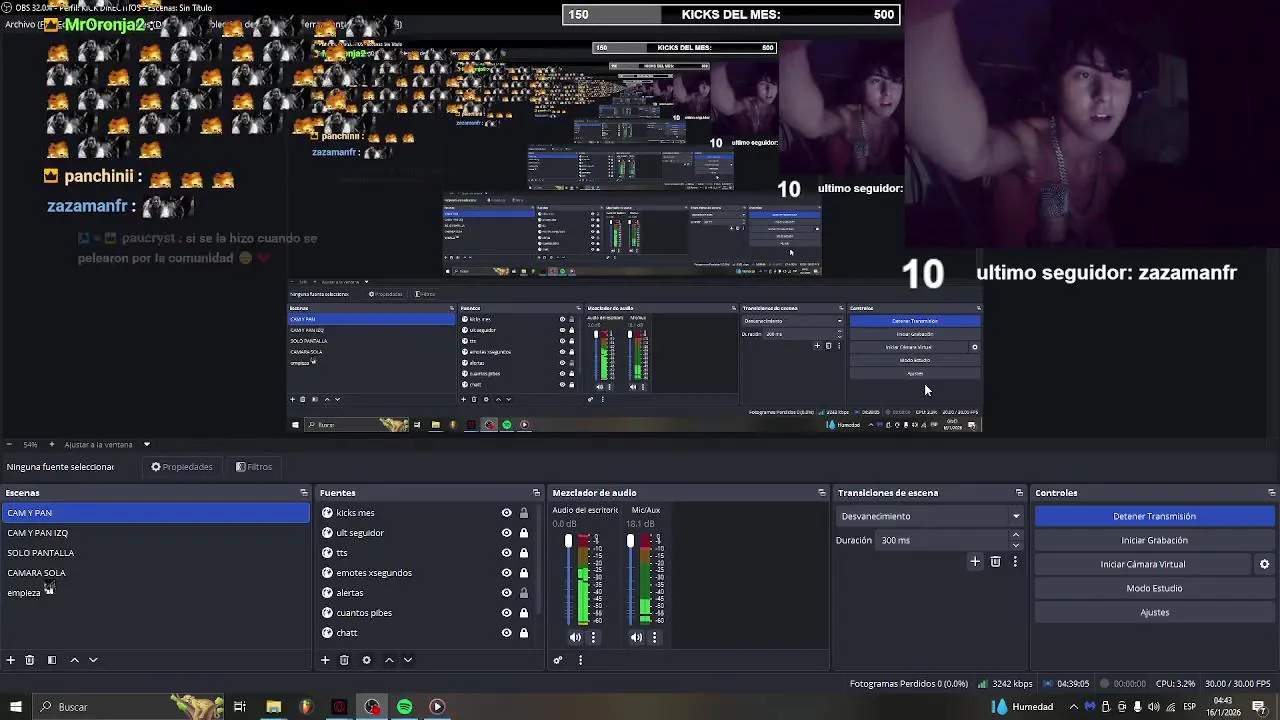
Task: Adjust Audio del escritorio volume fader
Action: 568,542
